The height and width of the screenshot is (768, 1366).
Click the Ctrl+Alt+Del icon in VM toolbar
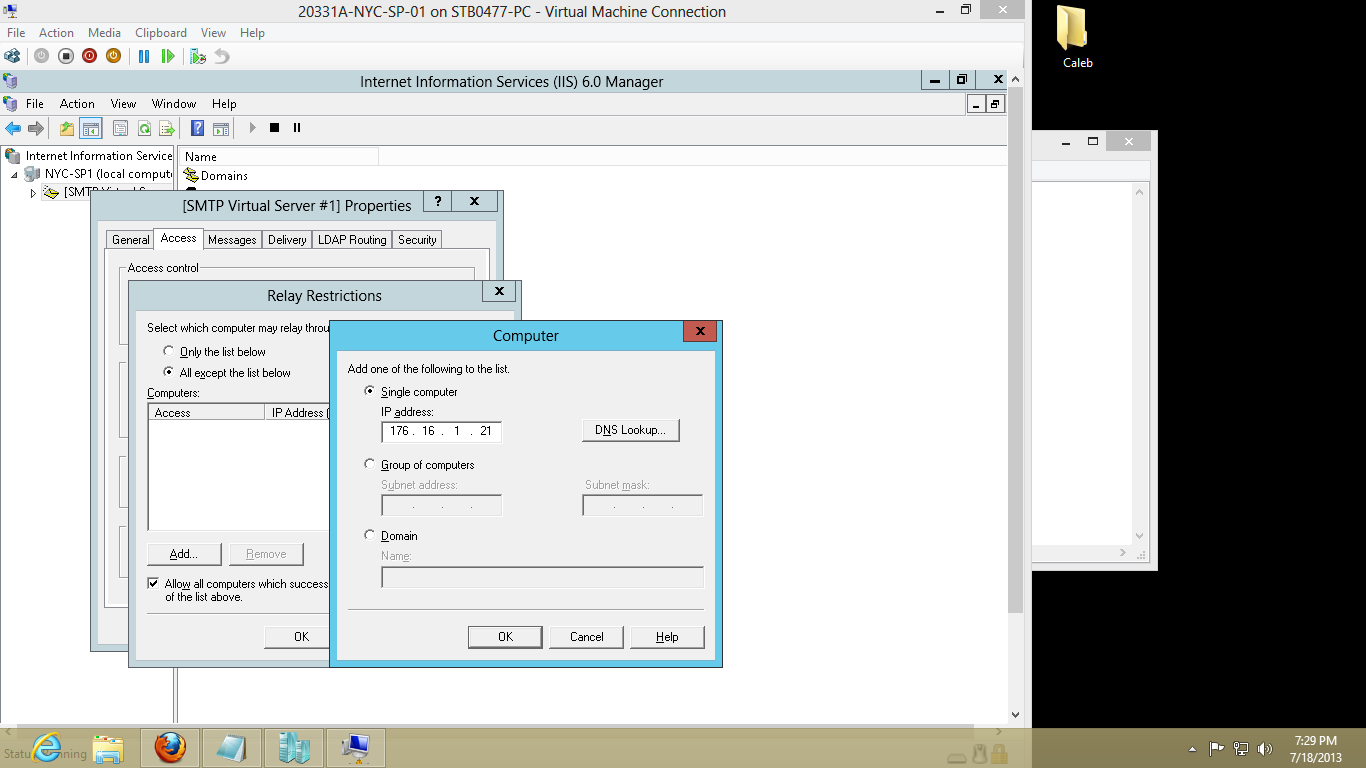[x=12, y=56]
